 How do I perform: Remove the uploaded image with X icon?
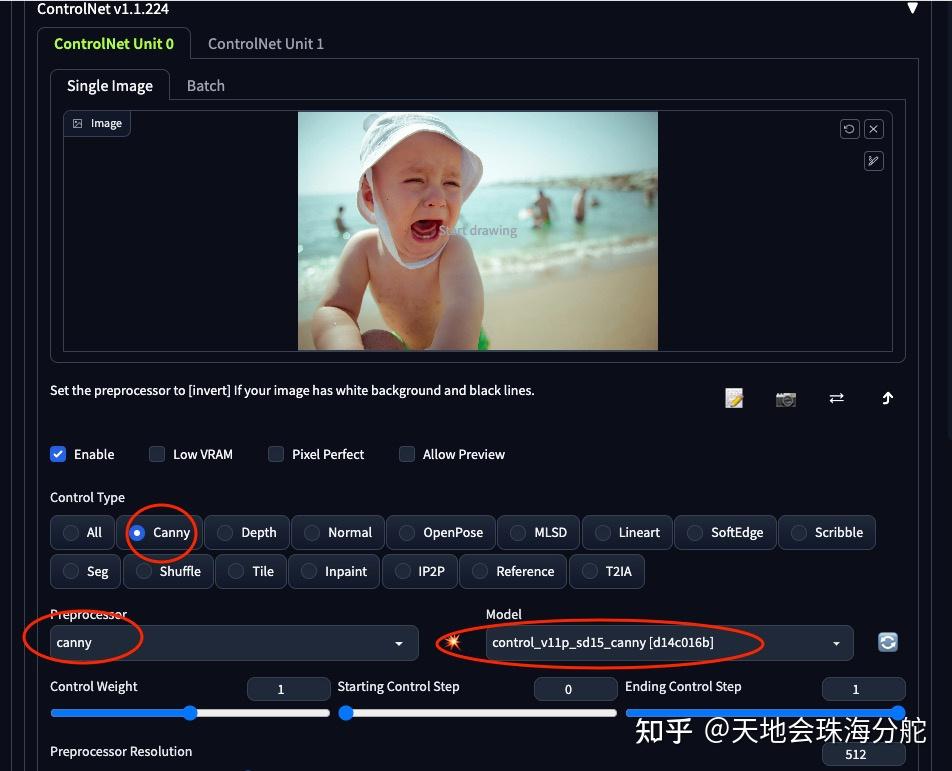tap(873, 129)
